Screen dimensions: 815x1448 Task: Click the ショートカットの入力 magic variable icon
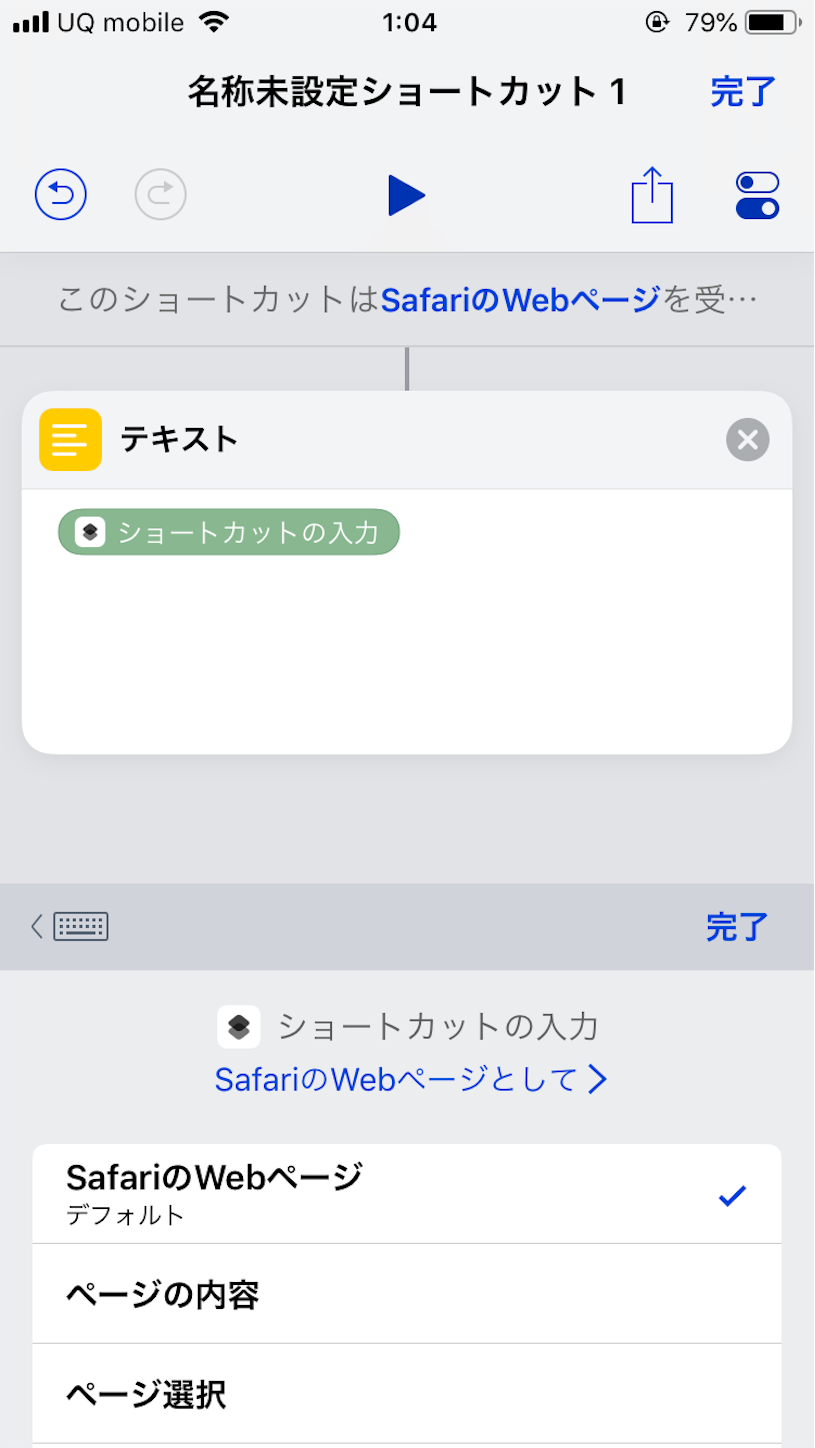(x=239, y=1026)
